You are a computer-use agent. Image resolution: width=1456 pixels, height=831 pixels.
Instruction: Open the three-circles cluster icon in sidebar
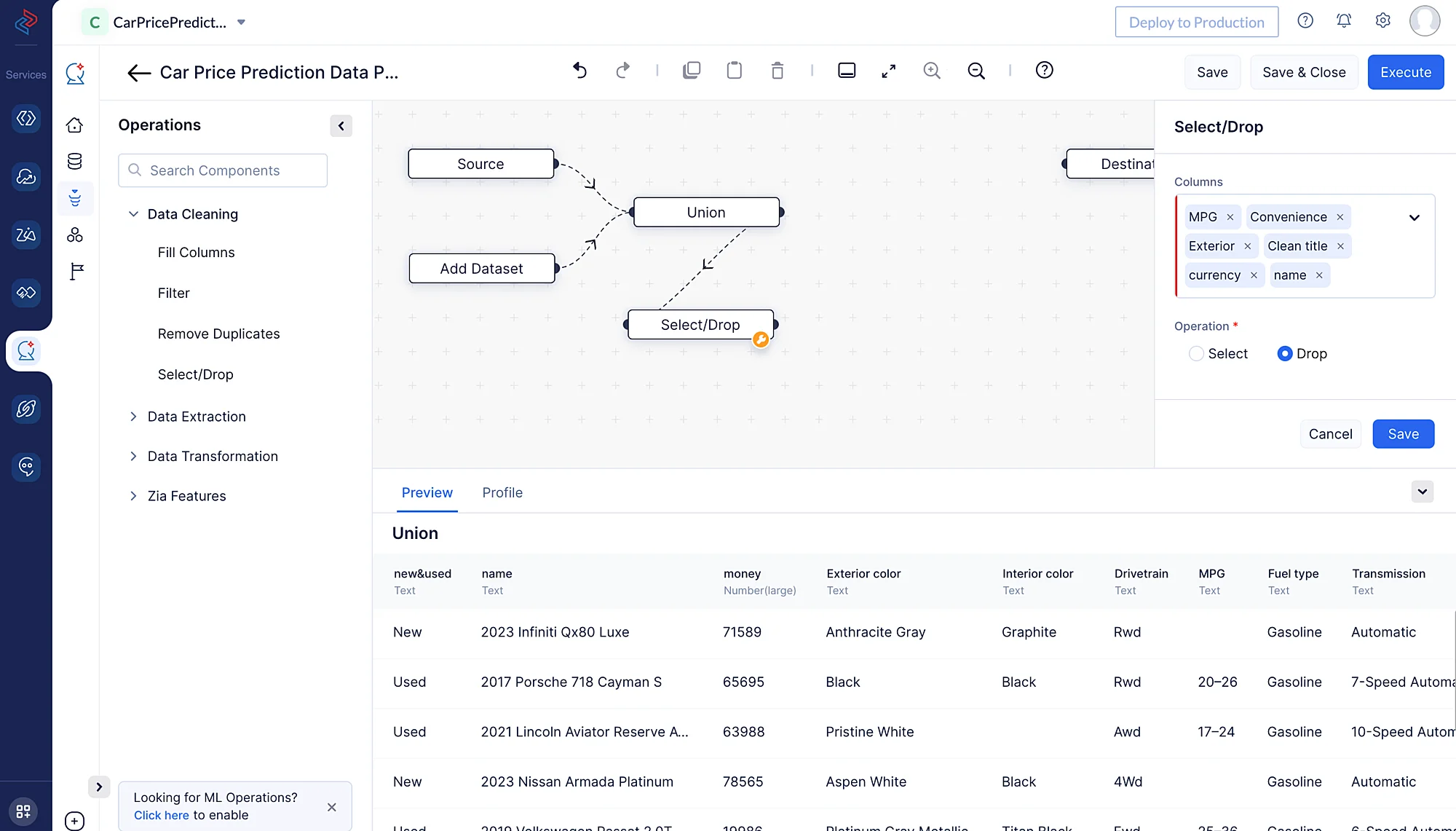pos(75,235)
